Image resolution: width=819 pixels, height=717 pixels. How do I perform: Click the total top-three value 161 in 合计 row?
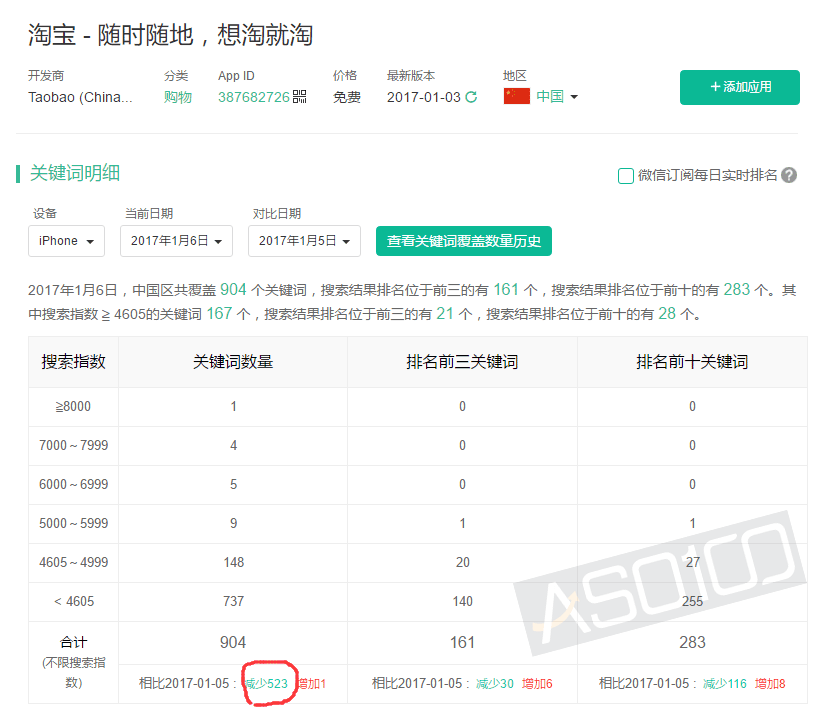coord(463,642)
